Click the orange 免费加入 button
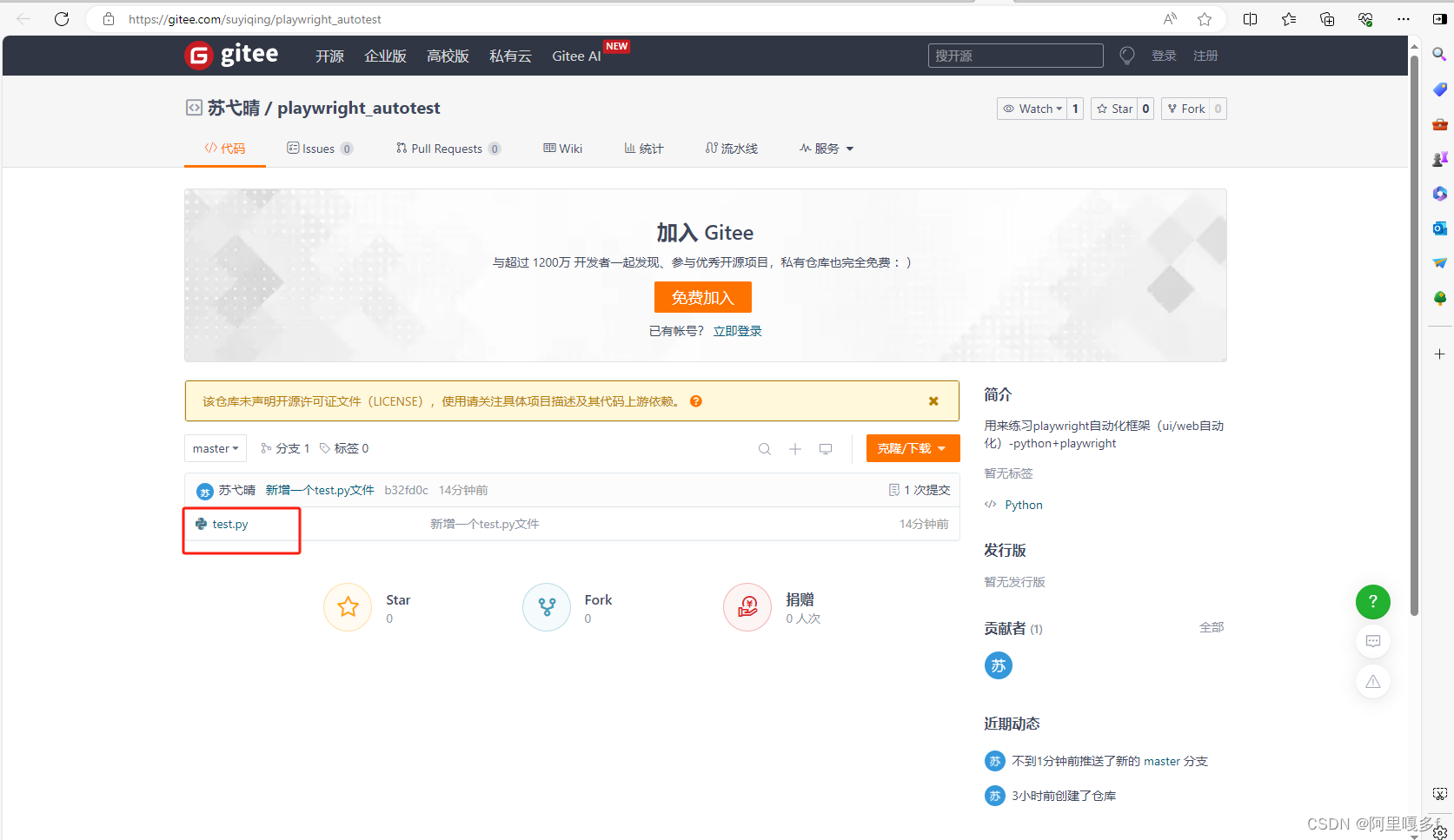This screenshot has height=840, width=1454. click(x=703, y=297)
